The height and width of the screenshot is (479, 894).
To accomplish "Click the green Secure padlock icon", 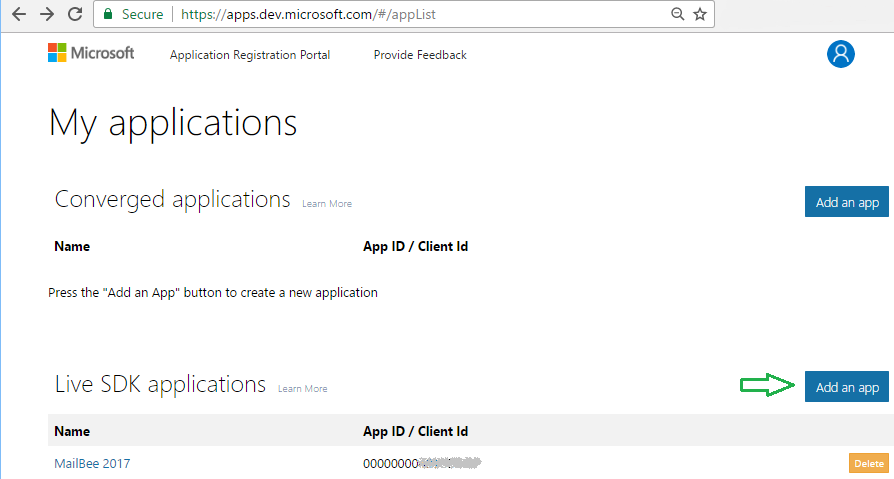I will (x=108, y=14).
